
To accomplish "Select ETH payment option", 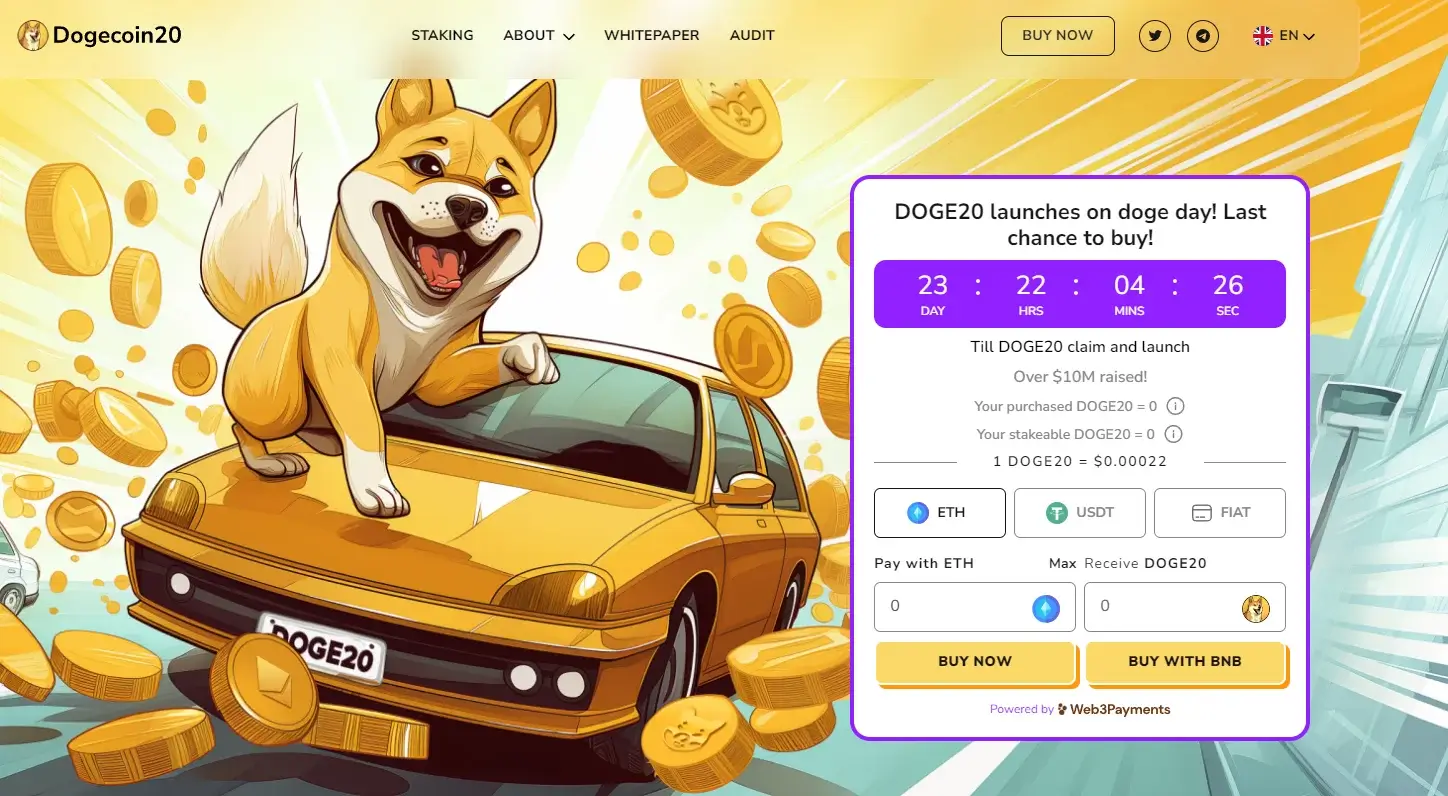I will tap(940, 513).
